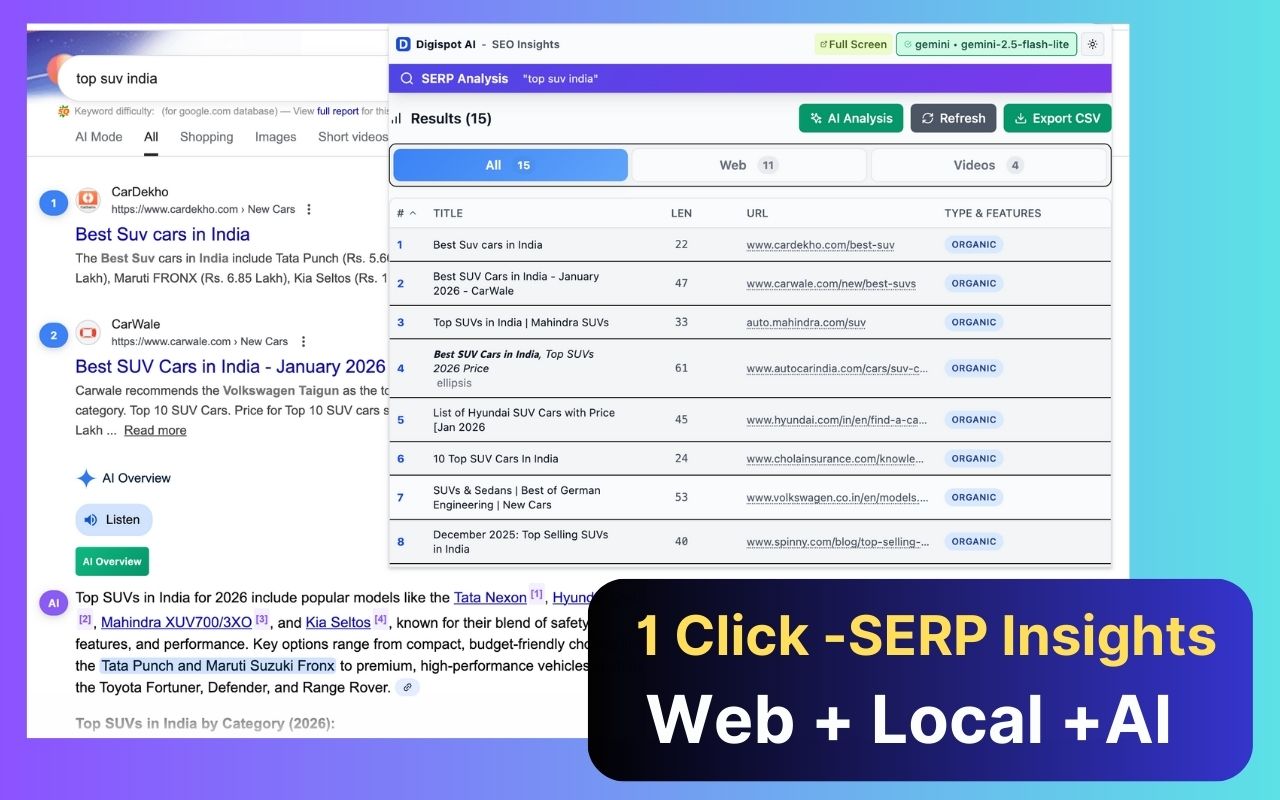Switch to the Videos tab
The image size is (1280, 800).
(x=989, y=164)
